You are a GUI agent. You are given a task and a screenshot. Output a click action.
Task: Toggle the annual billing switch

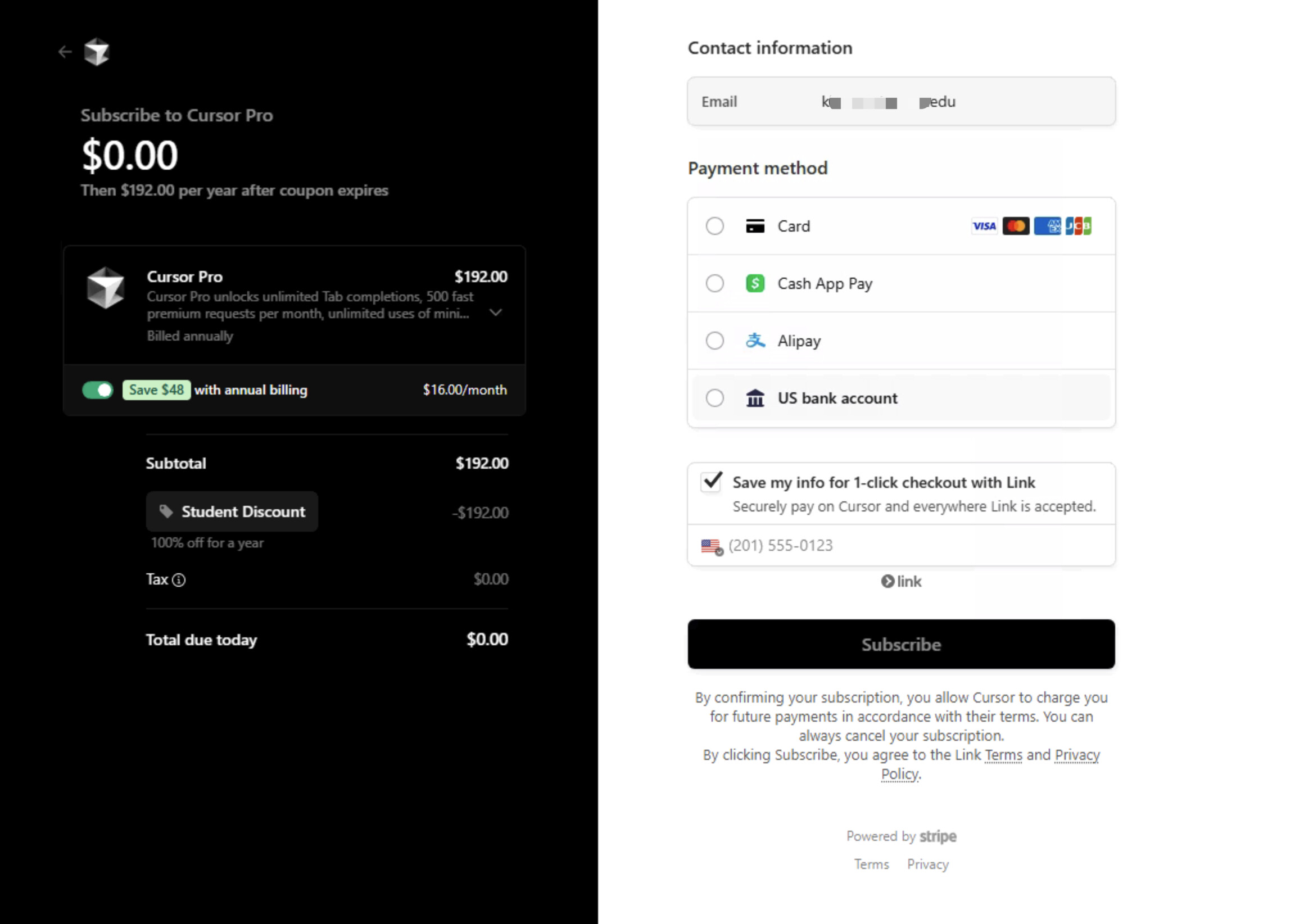tap(98, 389)
